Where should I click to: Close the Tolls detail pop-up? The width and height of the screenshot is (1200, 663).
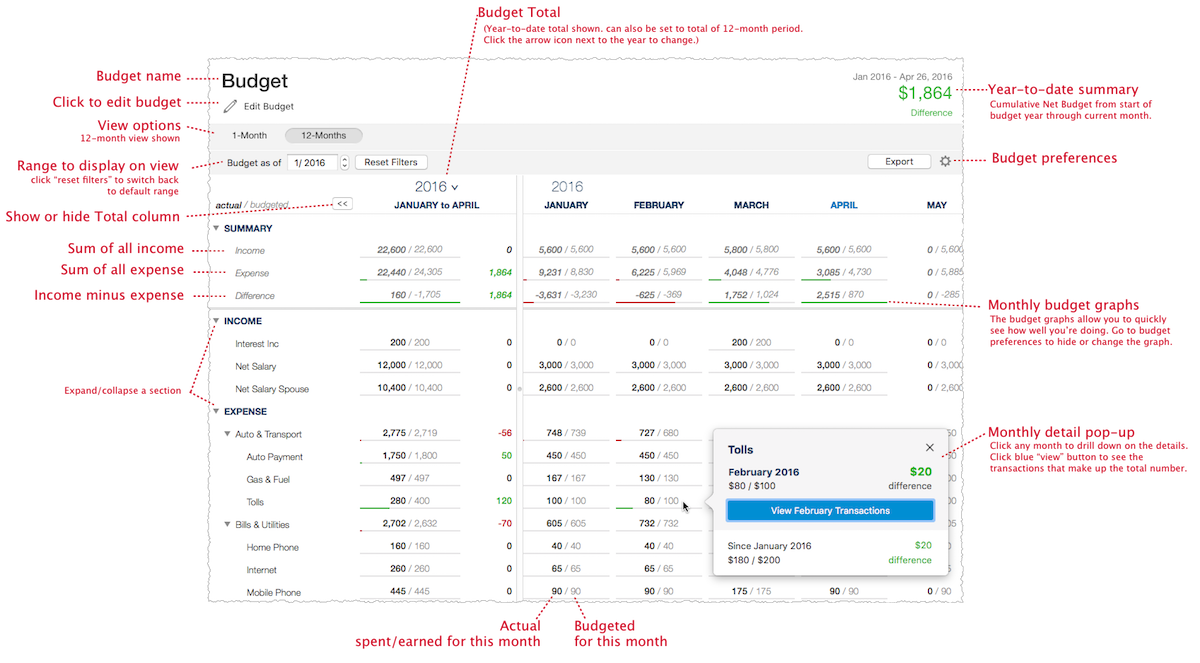929,448
